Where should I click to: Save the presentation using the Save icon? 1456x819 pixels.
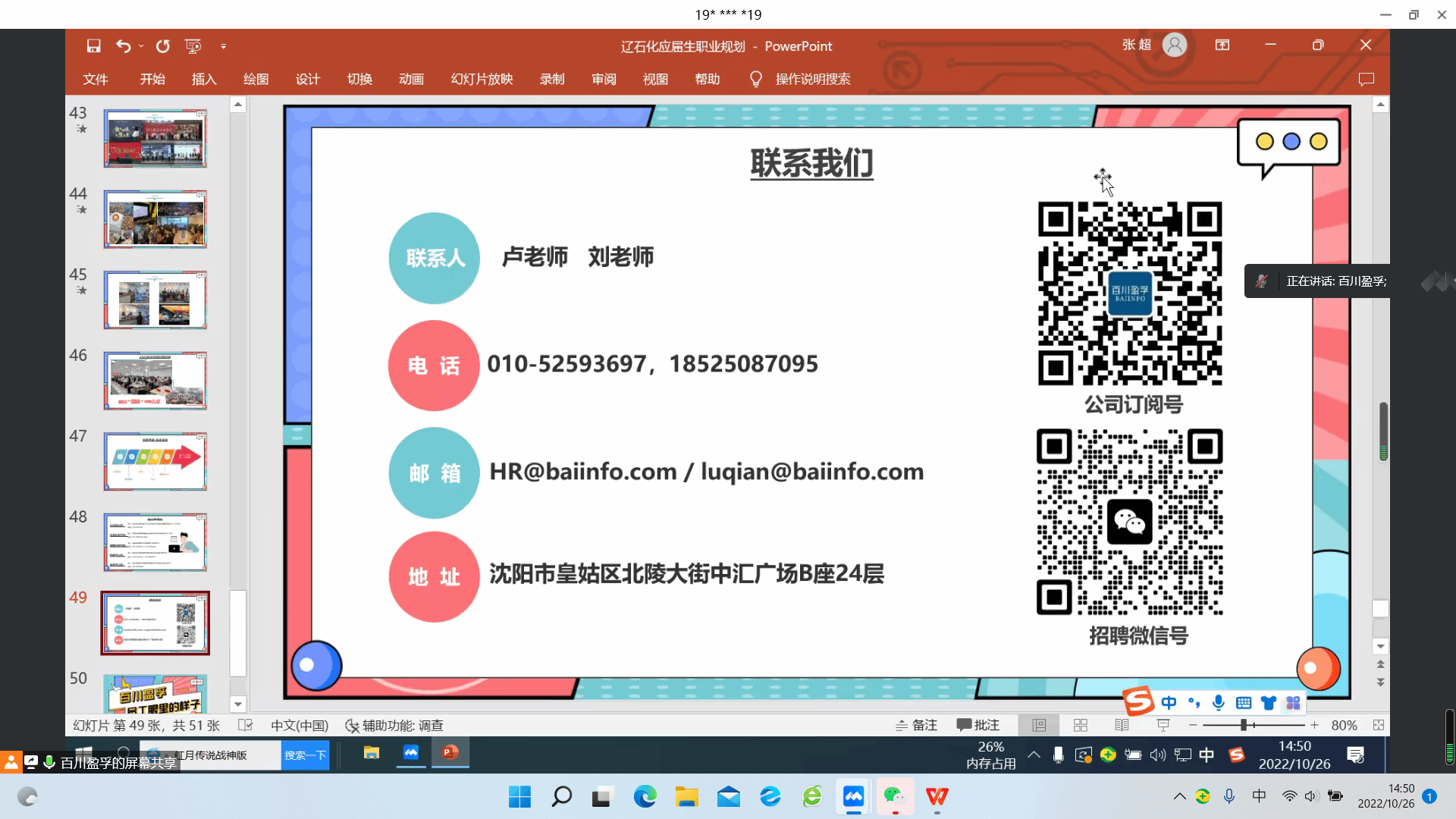pyautogui.click(x=93, y=46)
